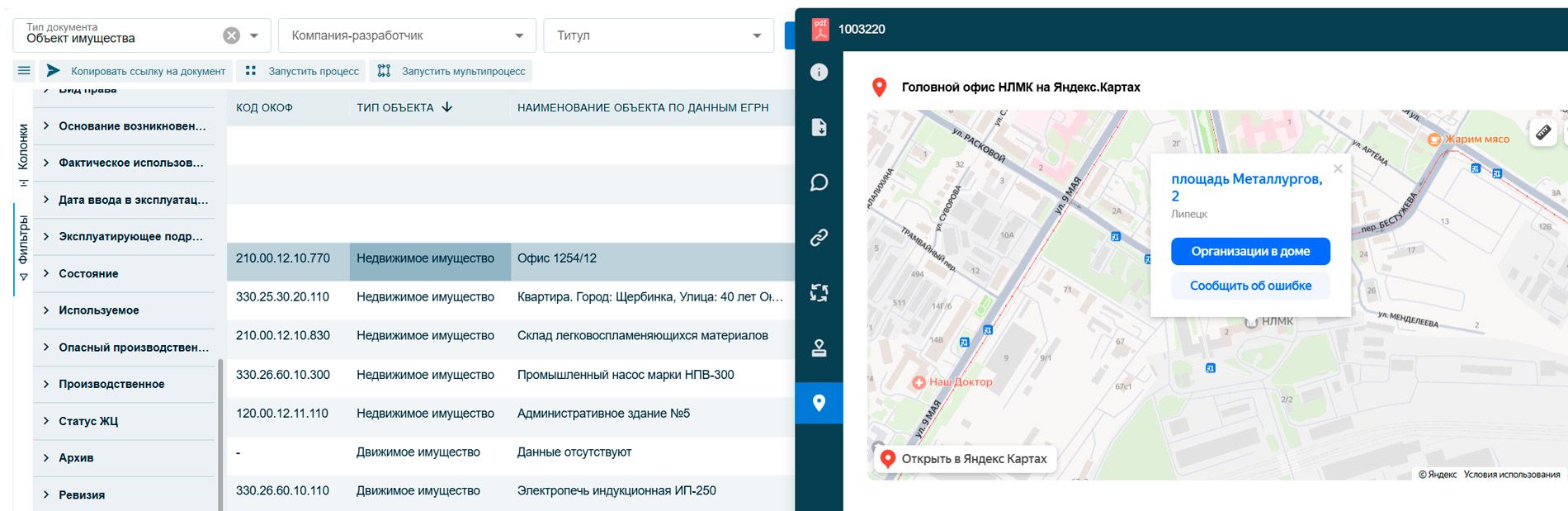Click the 'Организации в доме' button

(1249, 251)
